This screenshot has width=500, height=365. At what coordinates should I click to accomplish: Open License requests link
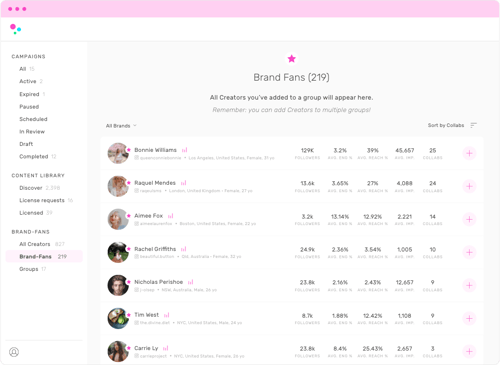[x=42, y=200]
